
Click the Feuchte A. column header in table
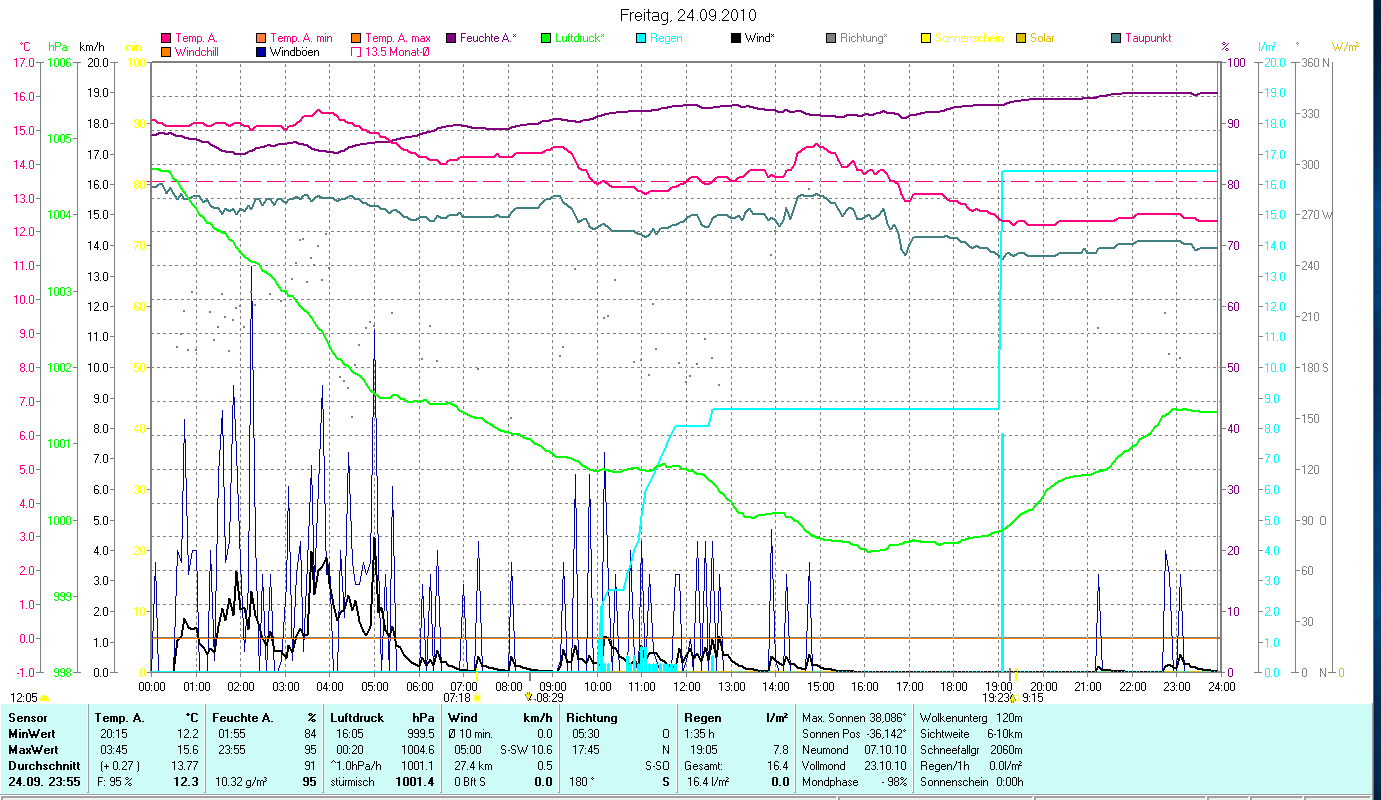243,718
